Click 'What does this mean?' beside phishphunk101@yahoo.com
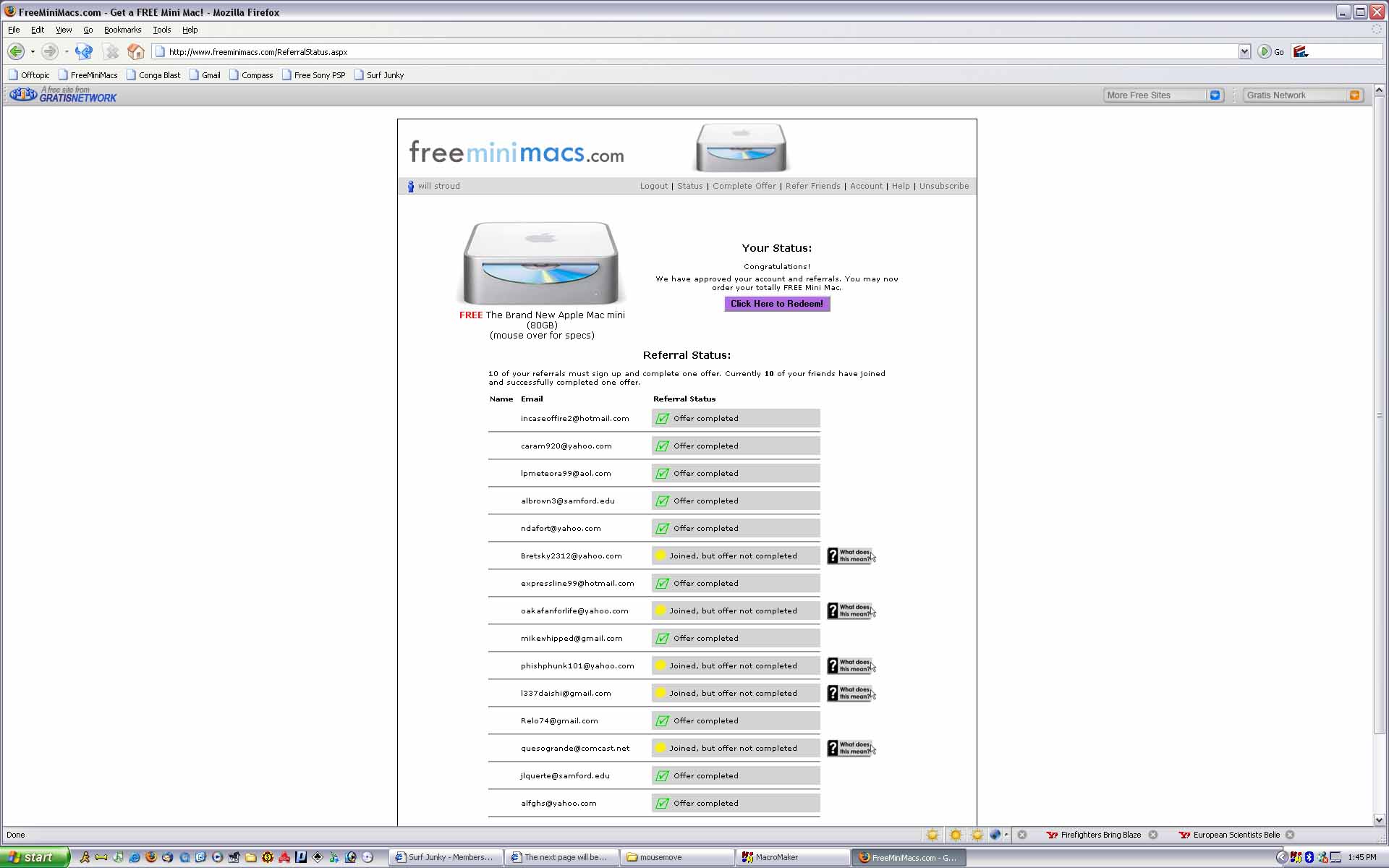1389x868 pixels. pyautogui.click(x=851, y=665)
